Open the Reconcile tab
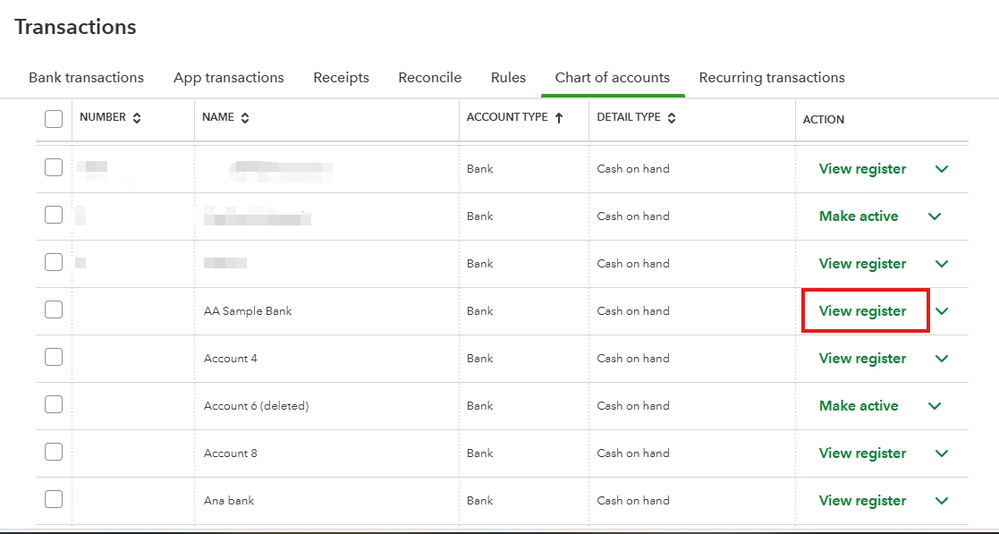Viewport: 999px width, 534px height. [430, 77]
